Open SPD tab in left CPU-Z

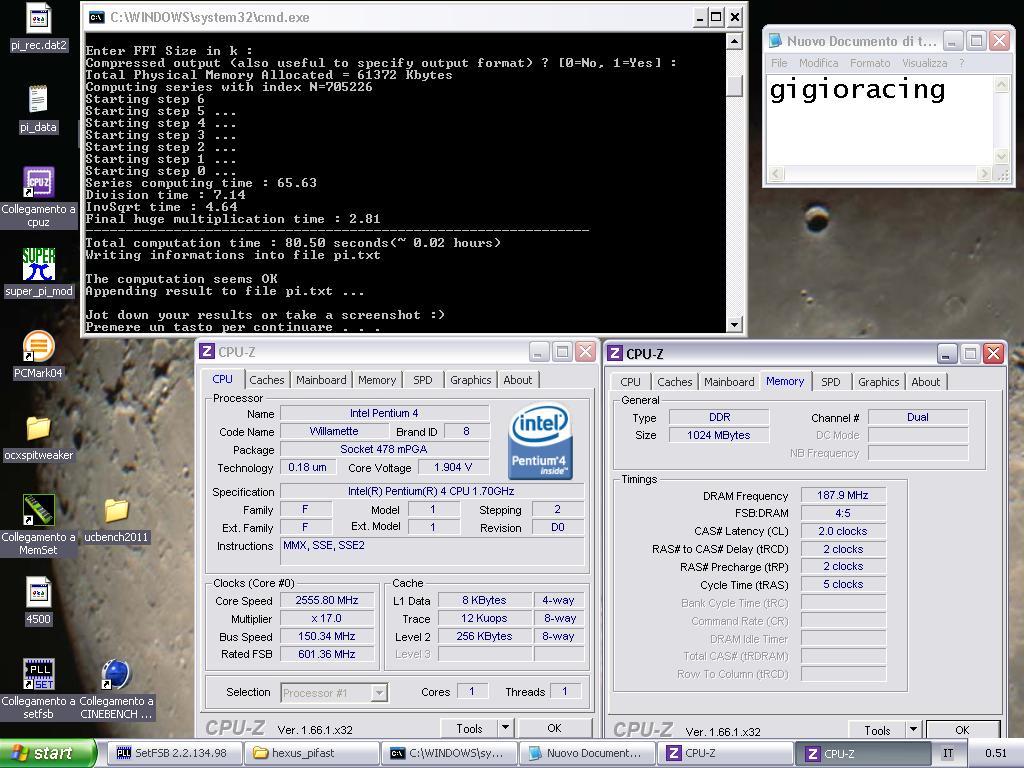click(423, 380)
